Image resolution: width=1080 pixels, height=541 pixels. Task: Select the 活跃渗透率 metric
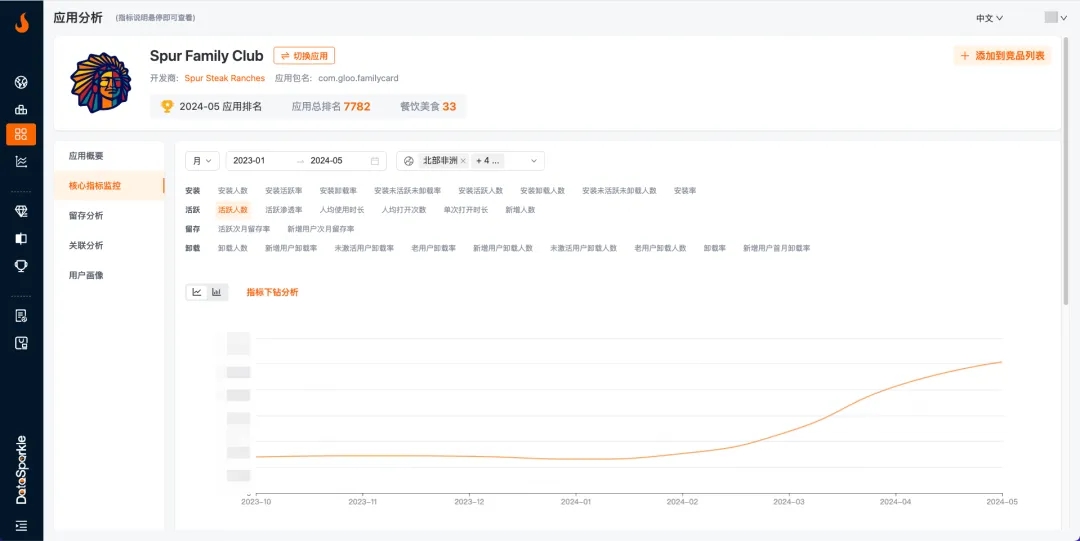284,210
